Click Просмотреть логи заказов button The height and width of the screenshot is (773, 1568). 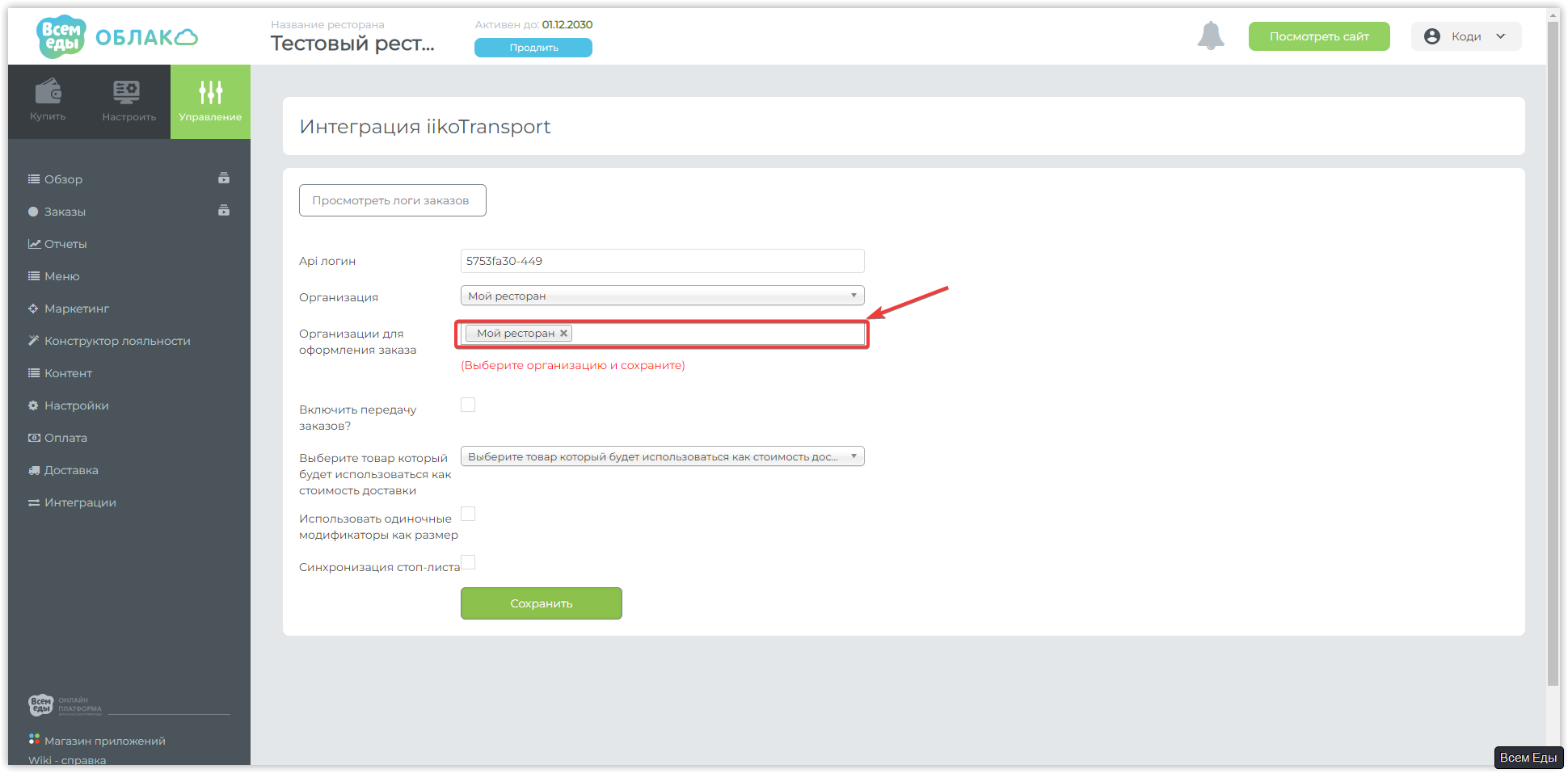393,200
